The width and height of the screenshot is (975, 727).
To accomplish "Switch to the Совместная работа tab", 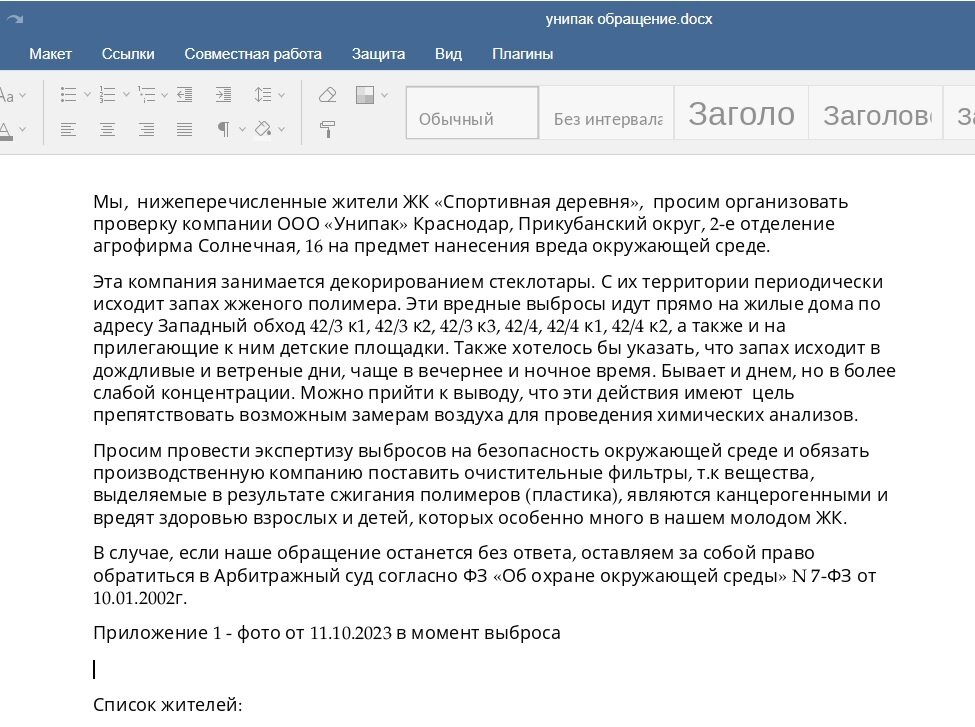I will tap(253, 54).
